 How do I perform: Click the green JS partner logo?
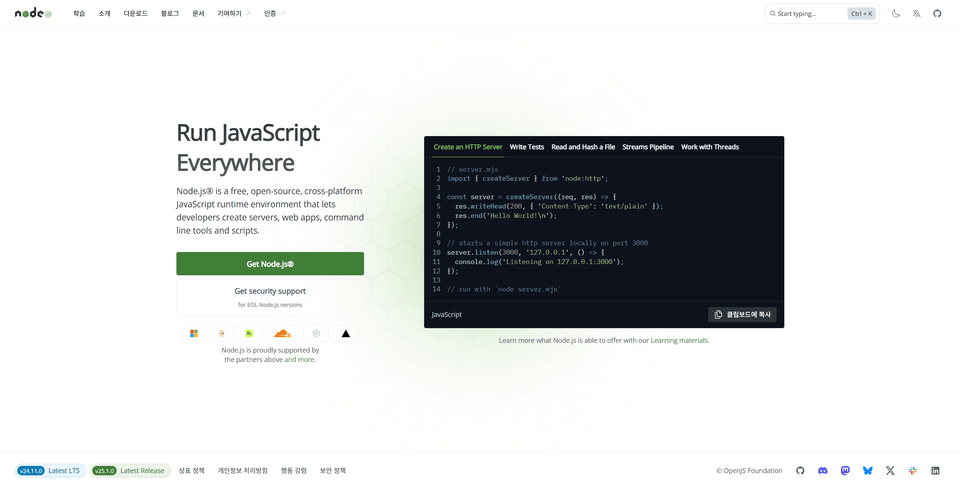(x=249, y=333)
